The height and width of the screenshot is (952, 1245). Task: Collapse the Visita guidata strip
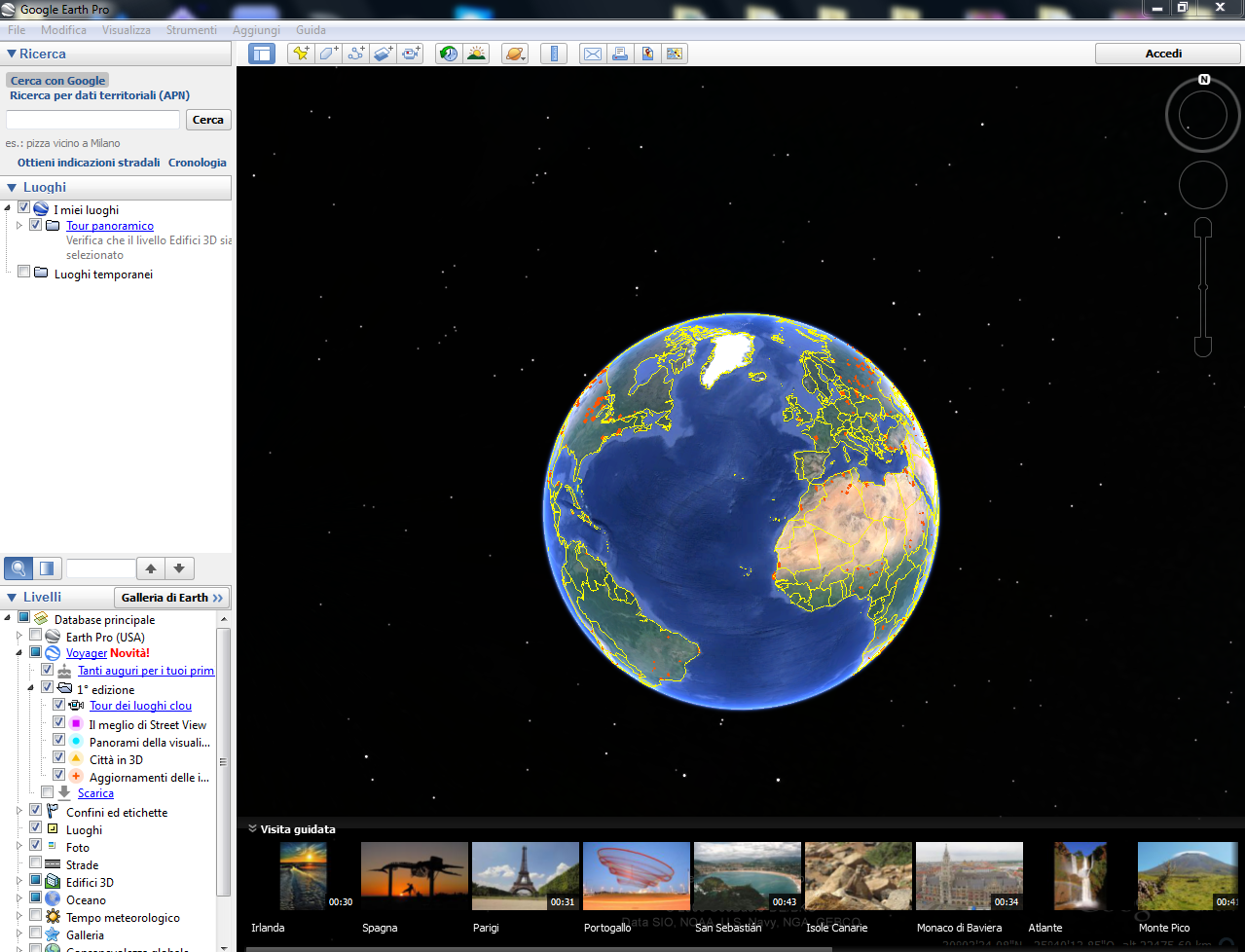click(252, 829)
